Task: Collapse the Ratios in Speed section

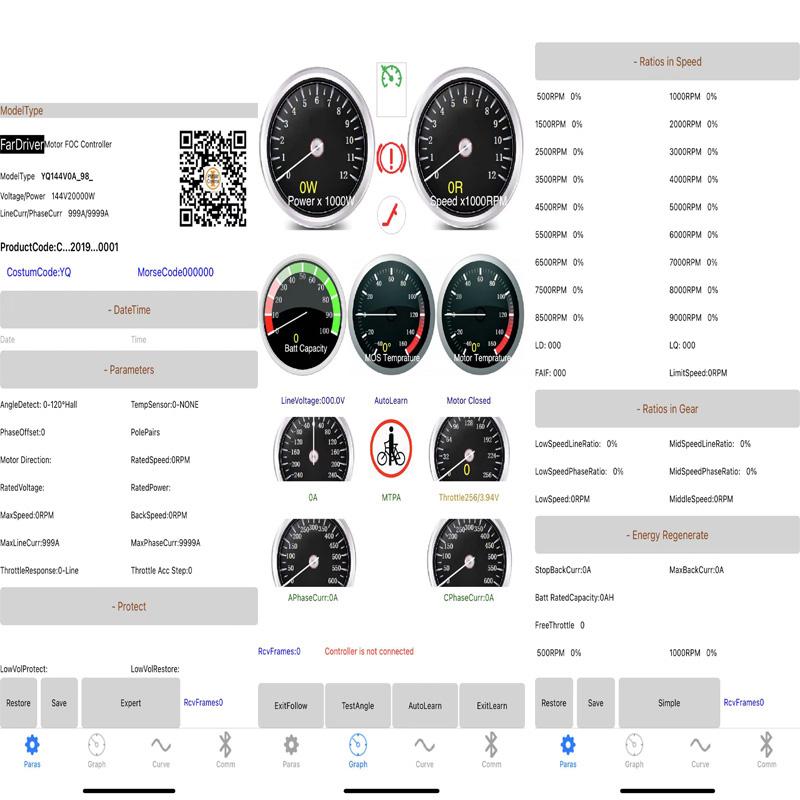Action: tap(667, 61)
